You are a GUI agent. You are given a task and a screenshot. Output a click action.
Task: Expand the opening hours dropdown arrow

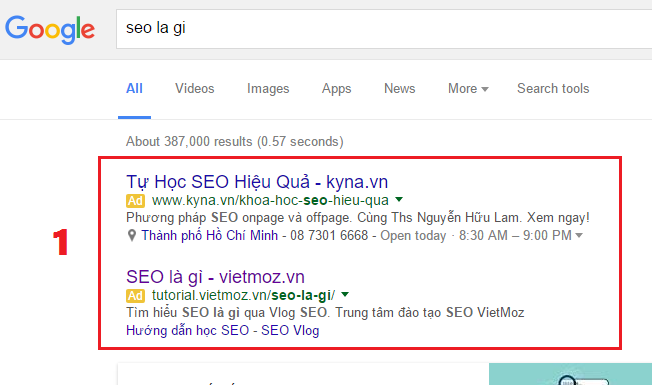[579, 236]
